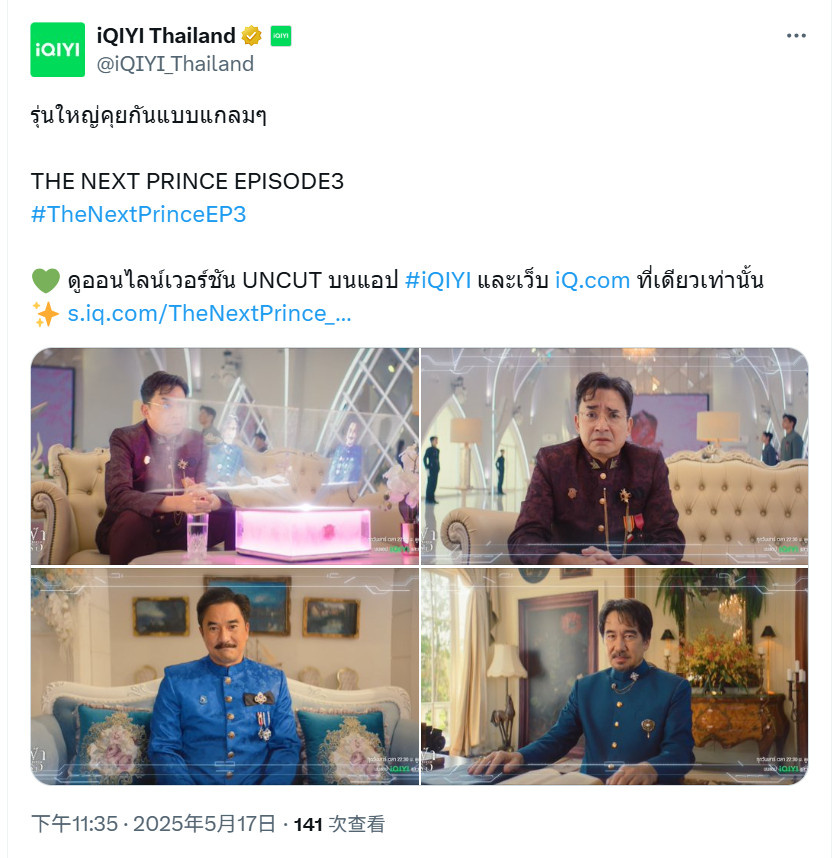Image resolution: width=840 pixels, height=858 pixels.
Task: Open photo of man at desk in teal jacket
Action: coord(615,676)
